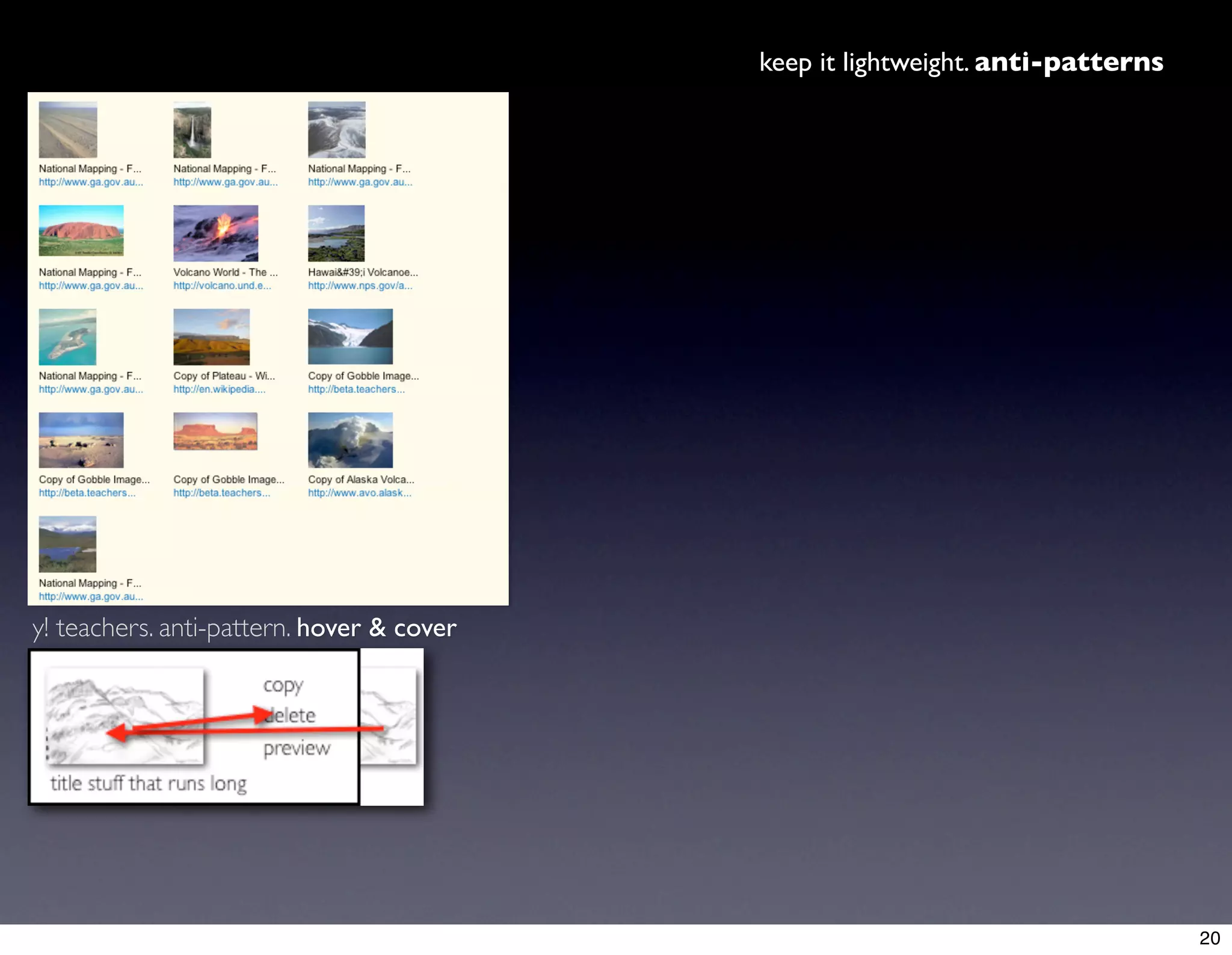
Task: Open the sandy beach with rocks thumbnail
Action: pyautogui.click(x=81, y=440)
